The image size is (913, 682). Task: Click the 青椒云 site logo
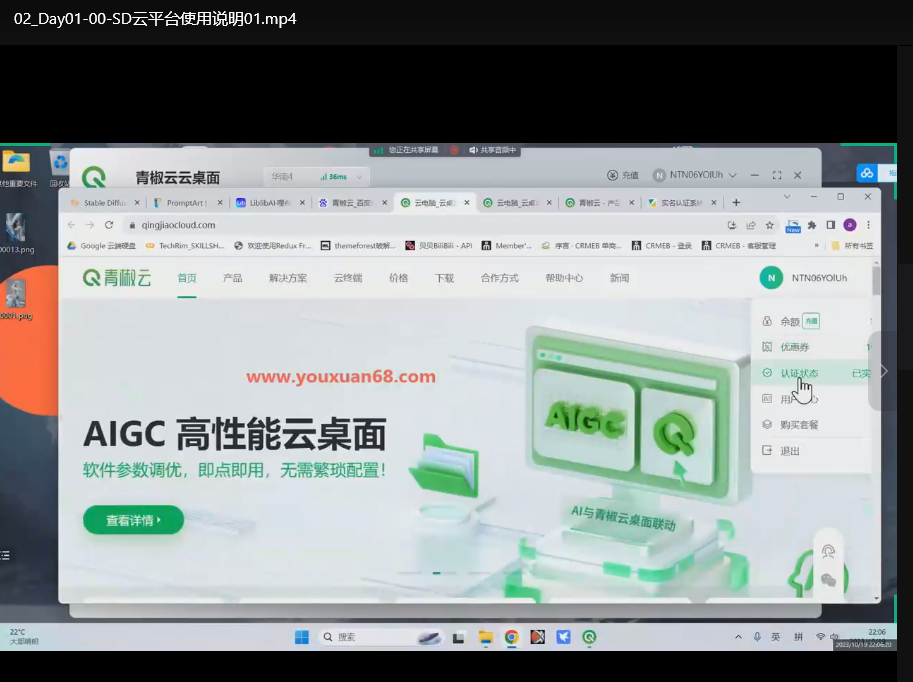117,278
